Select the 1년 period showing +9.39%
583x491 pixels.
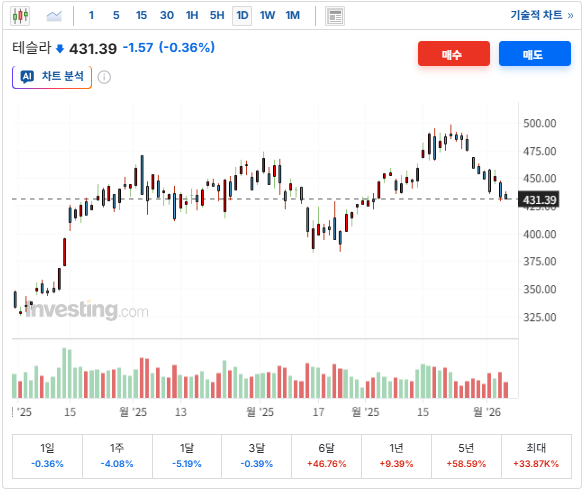(x=396, y=456)
